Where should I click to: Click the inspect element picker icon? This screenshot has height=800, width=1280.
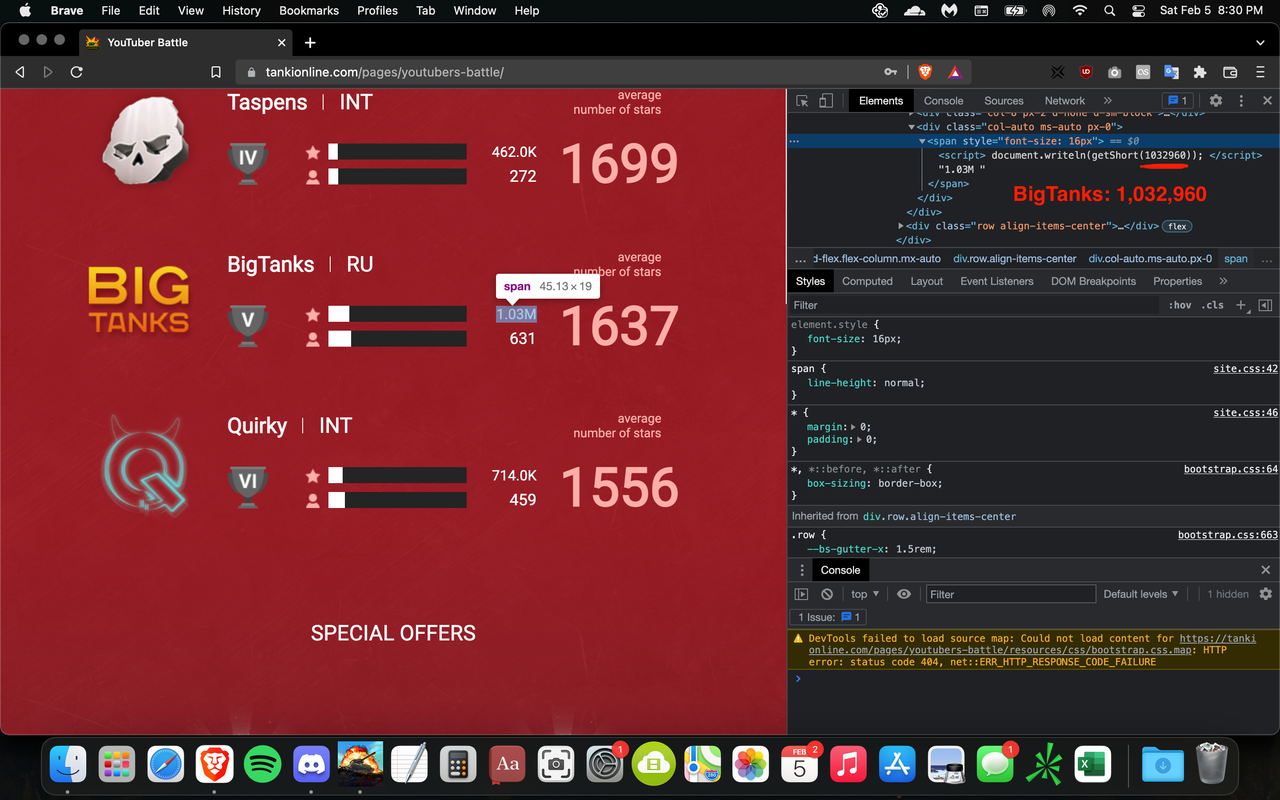(802, 101)
